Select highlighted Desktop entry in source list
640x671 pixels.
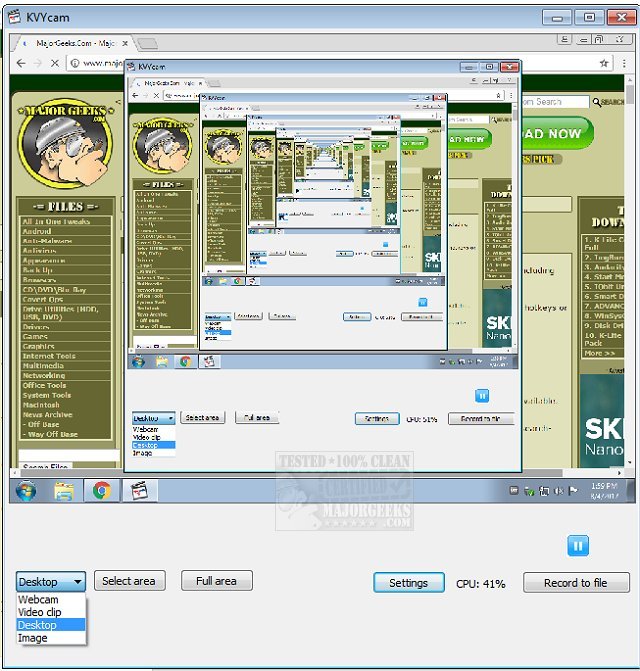click(x=51, y=625)
